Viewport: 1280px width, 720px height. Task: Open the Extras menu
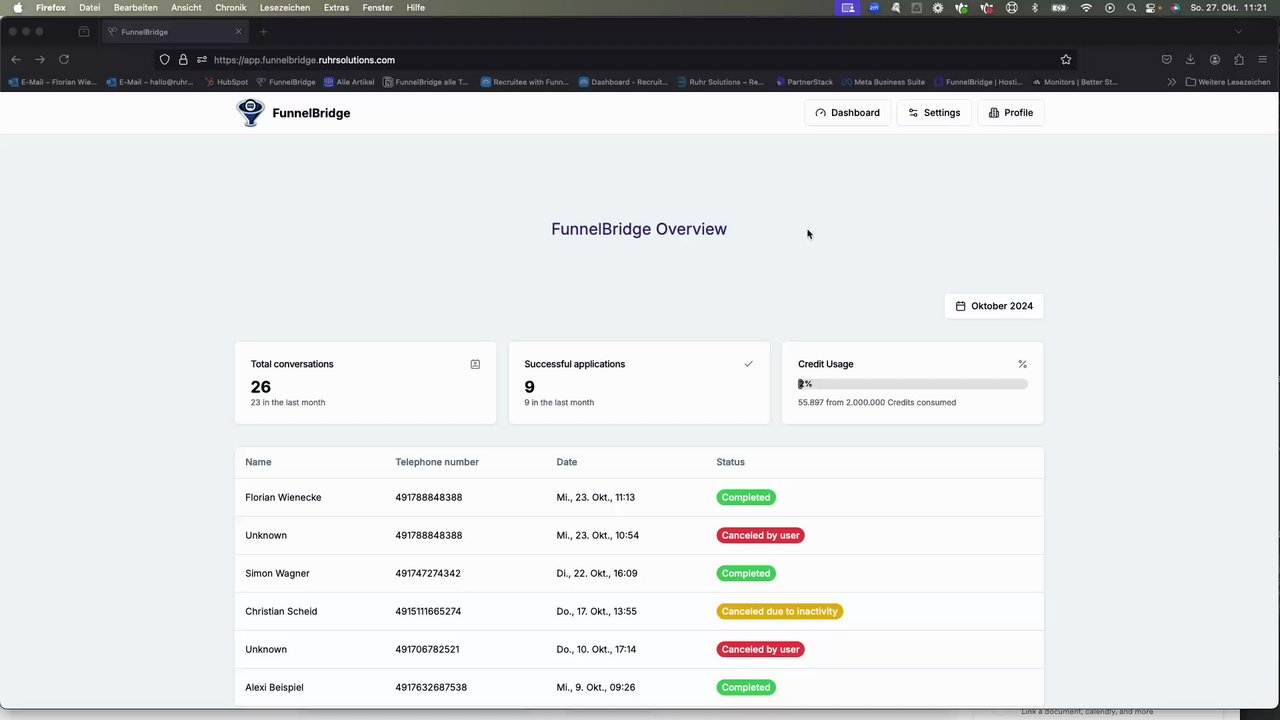pos(336,8)
